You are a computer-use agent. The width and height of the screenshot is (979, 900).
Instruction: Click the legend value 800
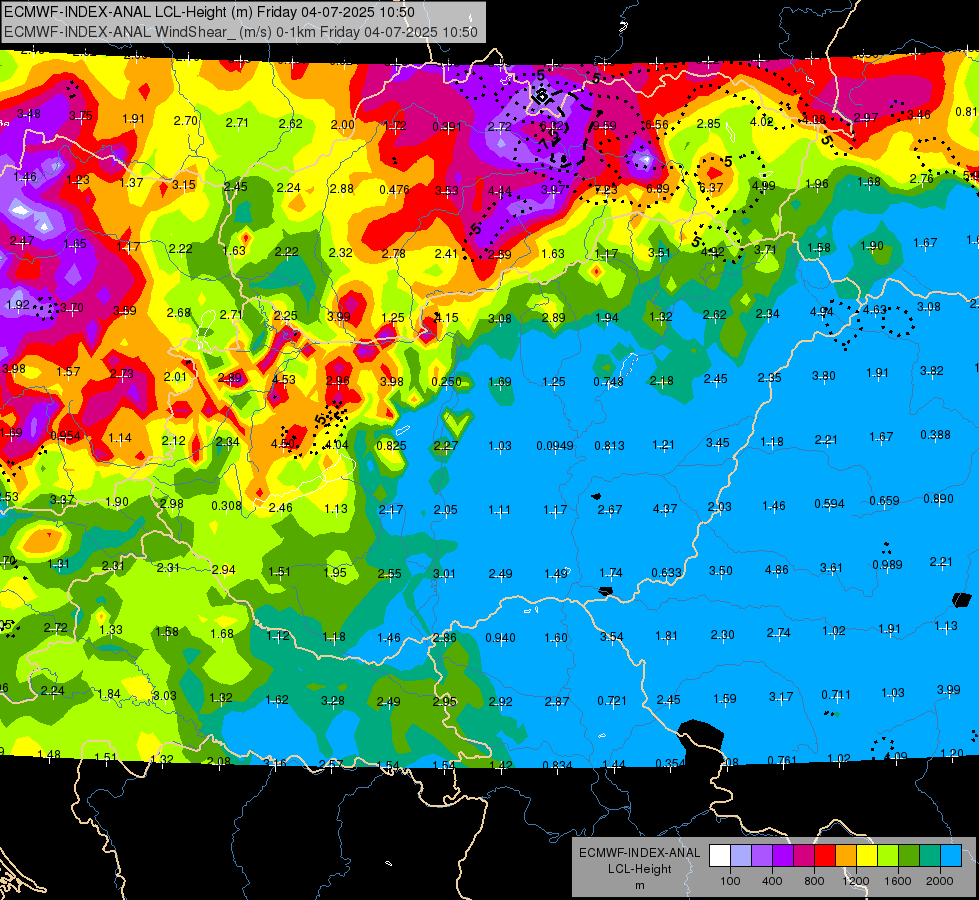point(814,881)
